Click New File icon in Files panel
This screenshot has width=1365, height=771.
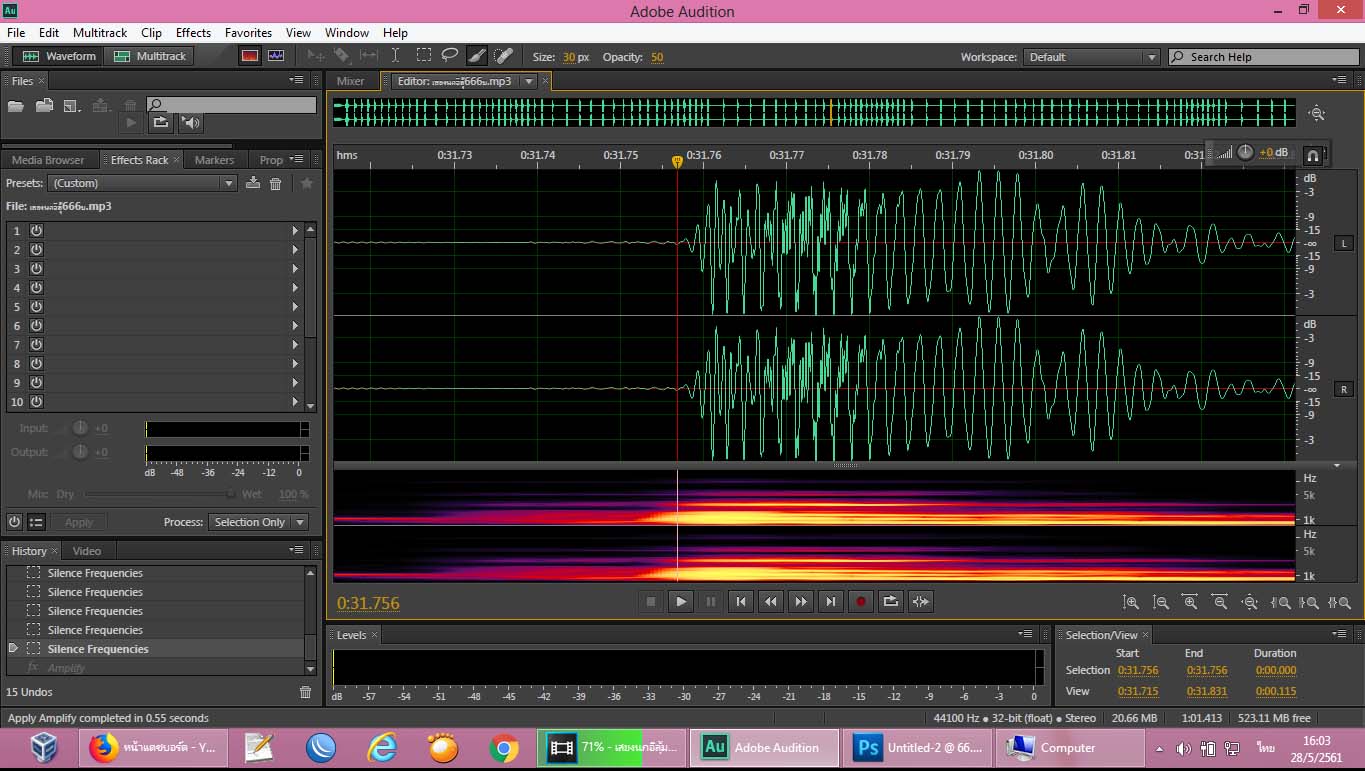(71, 105)
